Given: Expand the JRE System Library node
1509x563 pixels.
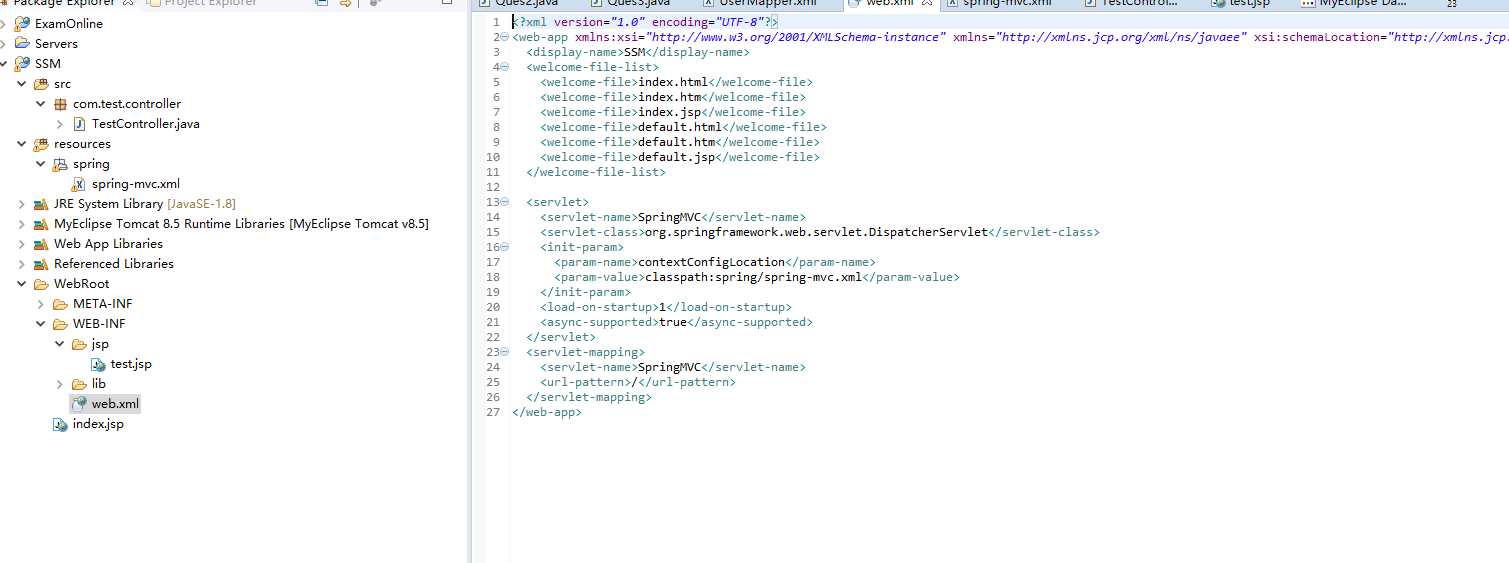Looking at the screenshot, I should [22, 203].
